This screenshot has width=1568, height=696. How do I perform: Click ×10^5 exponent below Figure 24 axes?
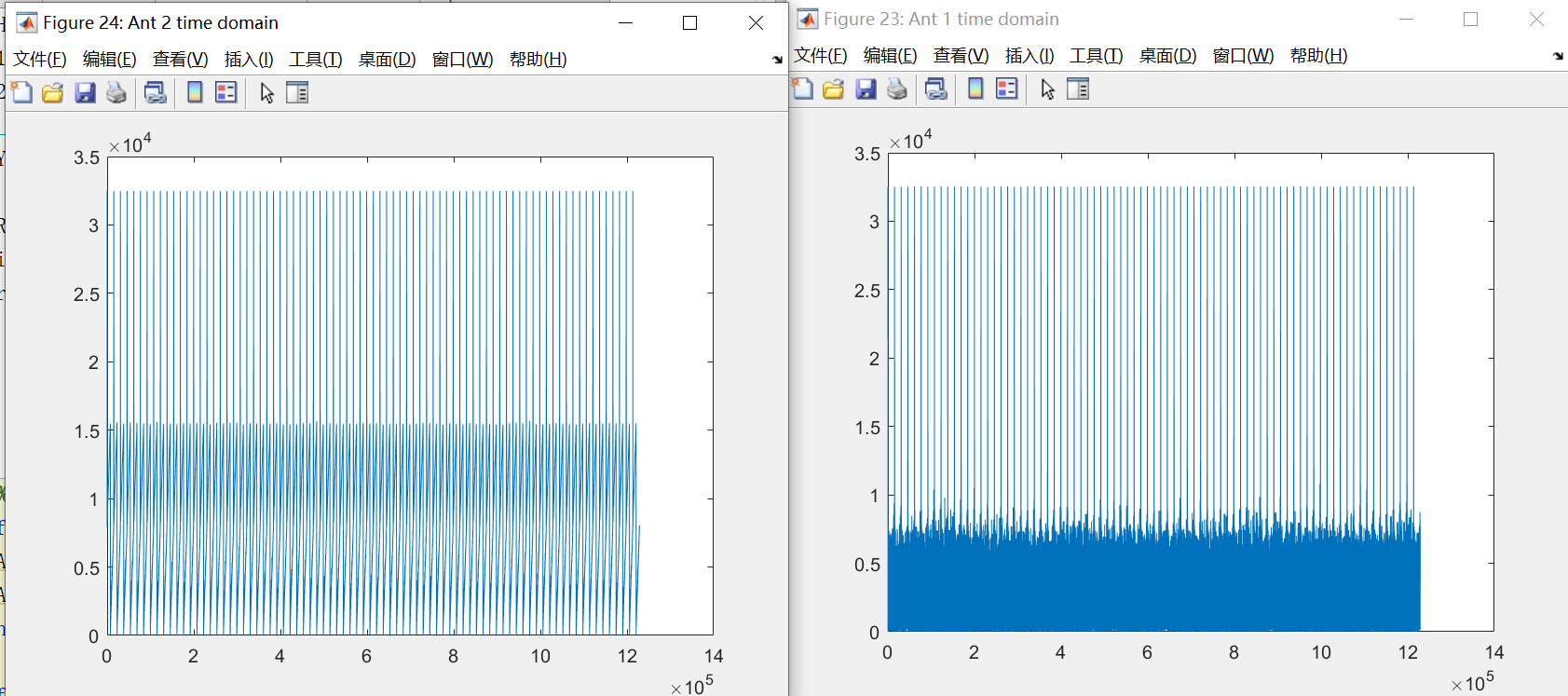(691, 685)
